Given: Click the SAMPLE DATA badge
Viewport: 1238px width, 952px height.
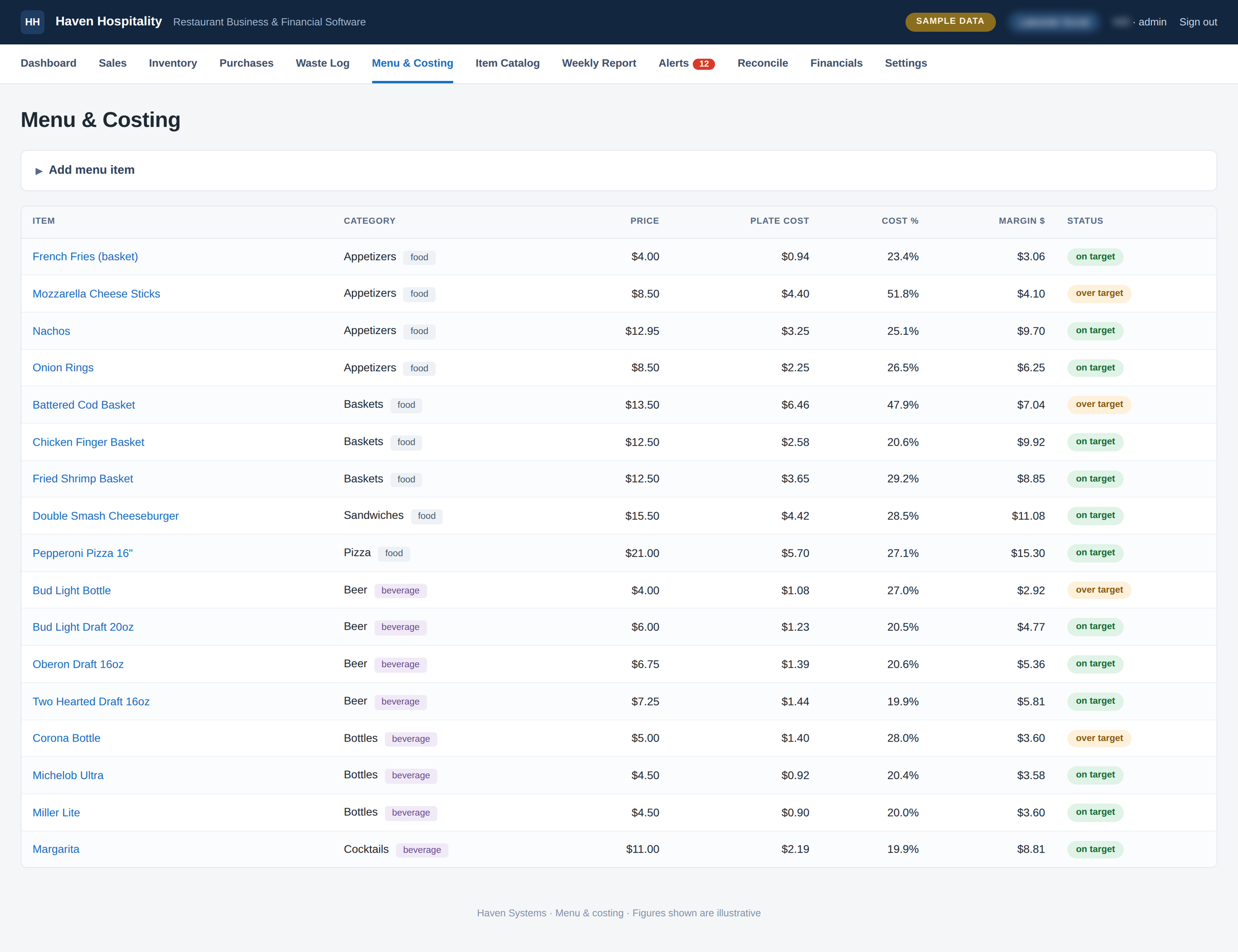Looking at the screenshot, I should tap(950, 22).
